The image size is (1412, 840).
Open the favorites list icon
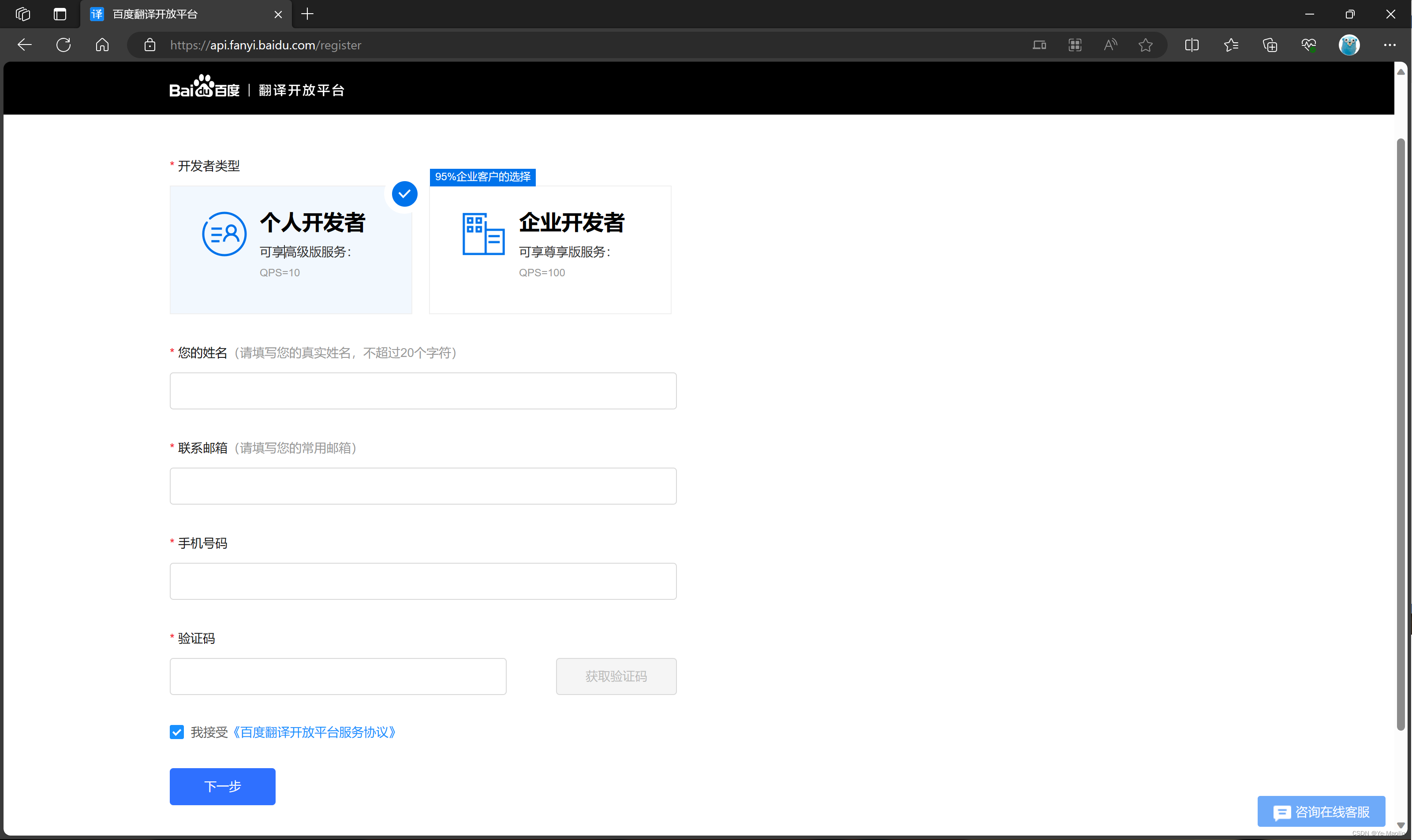[1231, 45]
